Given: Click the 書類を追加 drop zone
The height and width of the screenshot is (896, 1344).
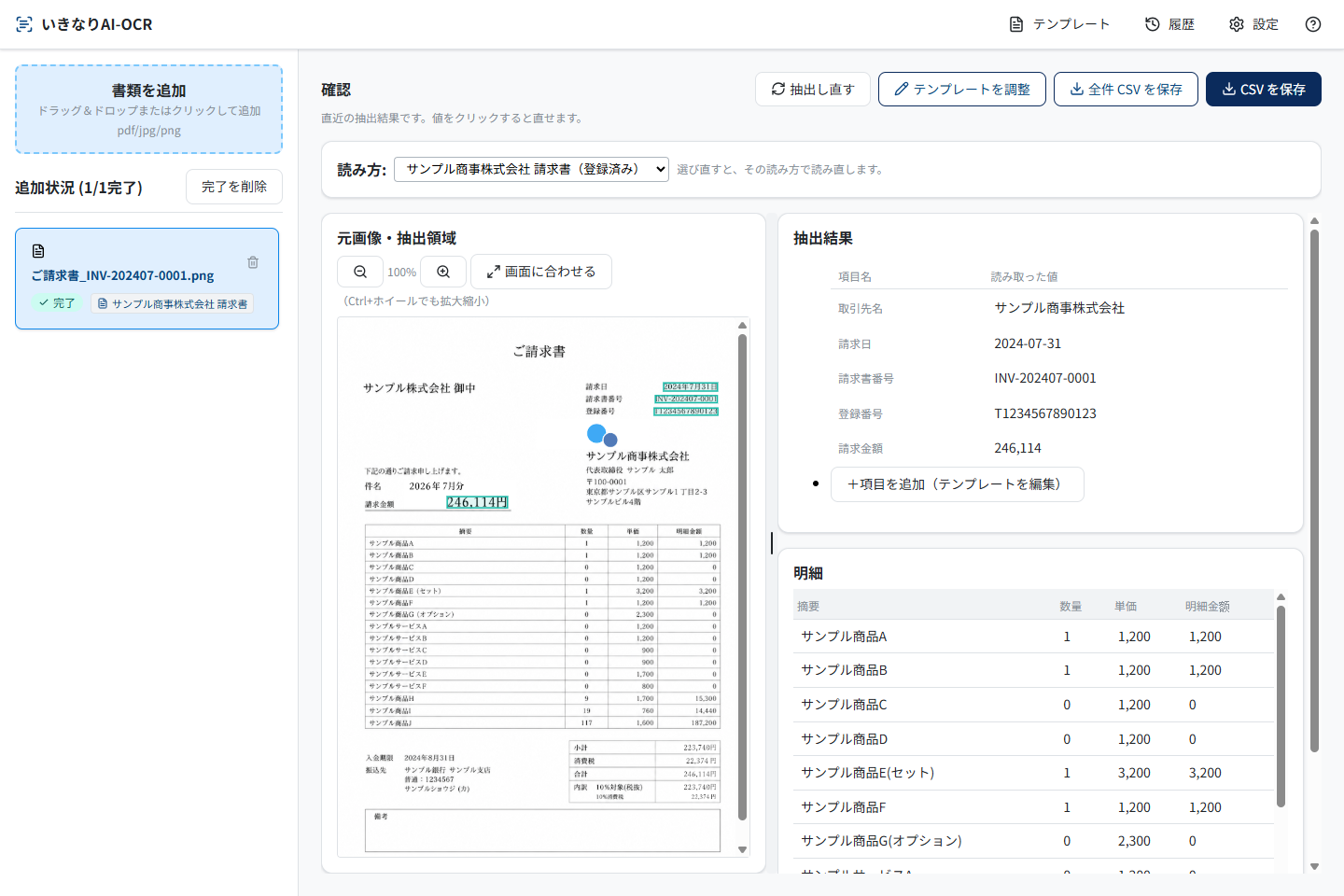Looking at the screenshot, I should (148, 109).
